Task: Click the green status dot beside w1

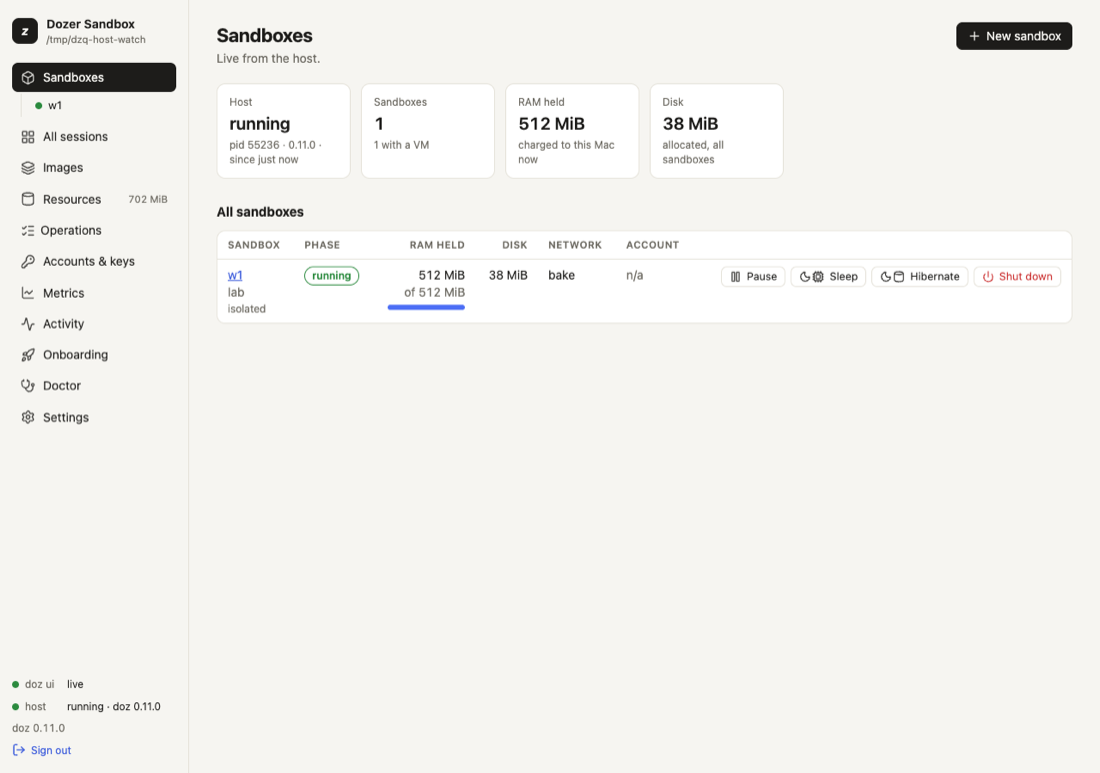Action: [x=39, y=106]
